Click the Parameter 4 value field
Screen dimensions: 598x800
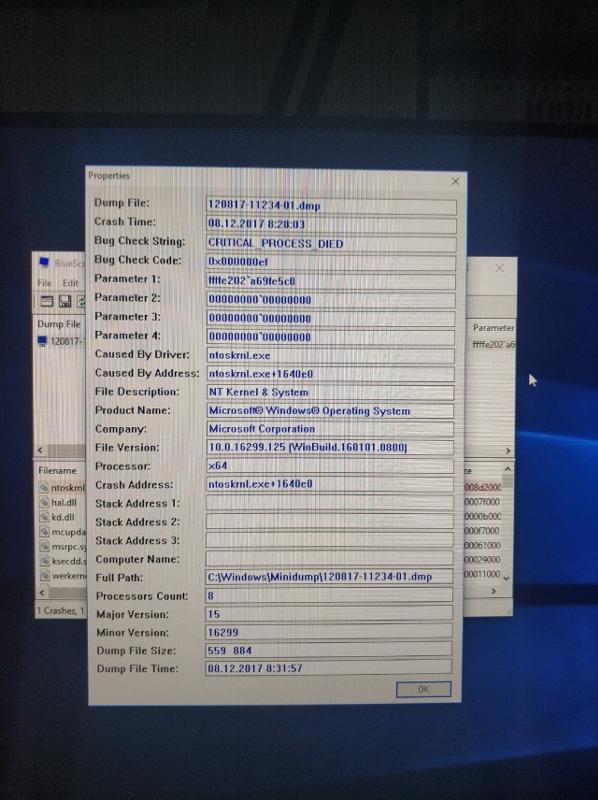[x=330, y=337]
